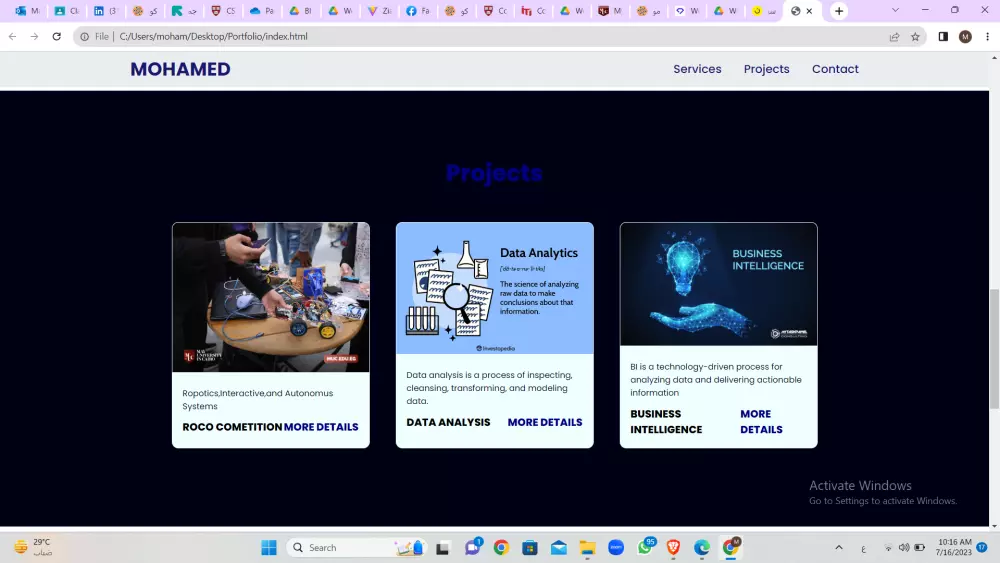Expand the hidden system tray icons
Image resolution: width=1000 pixels, height=563 pixels.
click(839, 547)
